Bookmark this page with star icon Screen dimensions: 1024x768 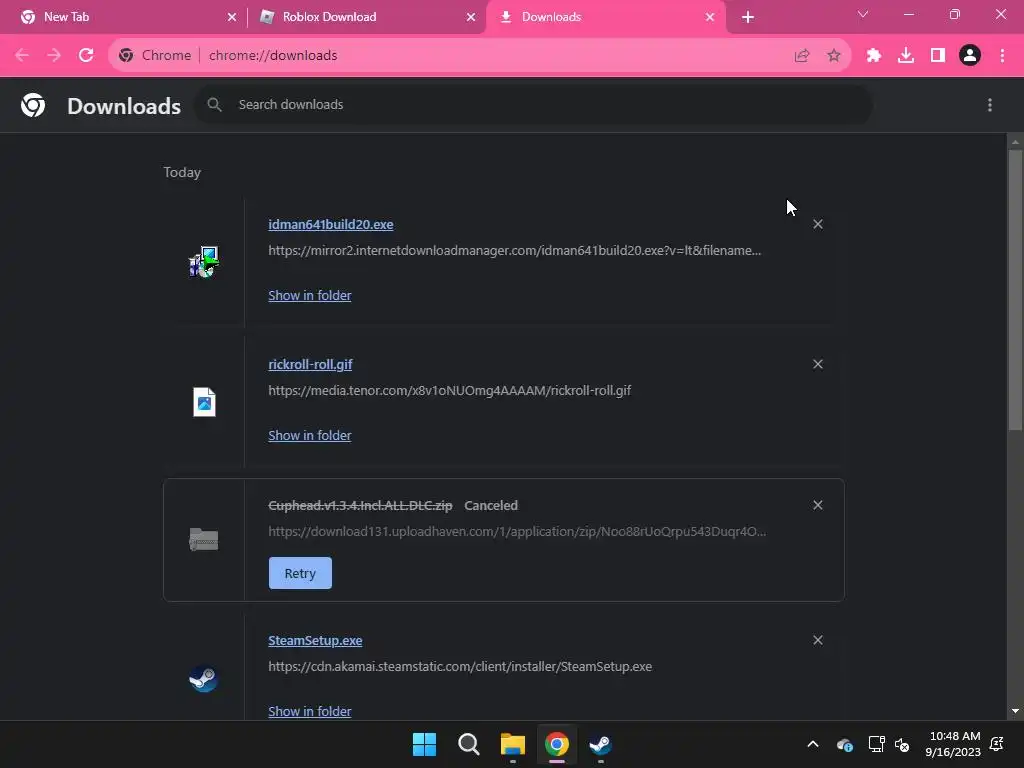click(x=833, y=56)
